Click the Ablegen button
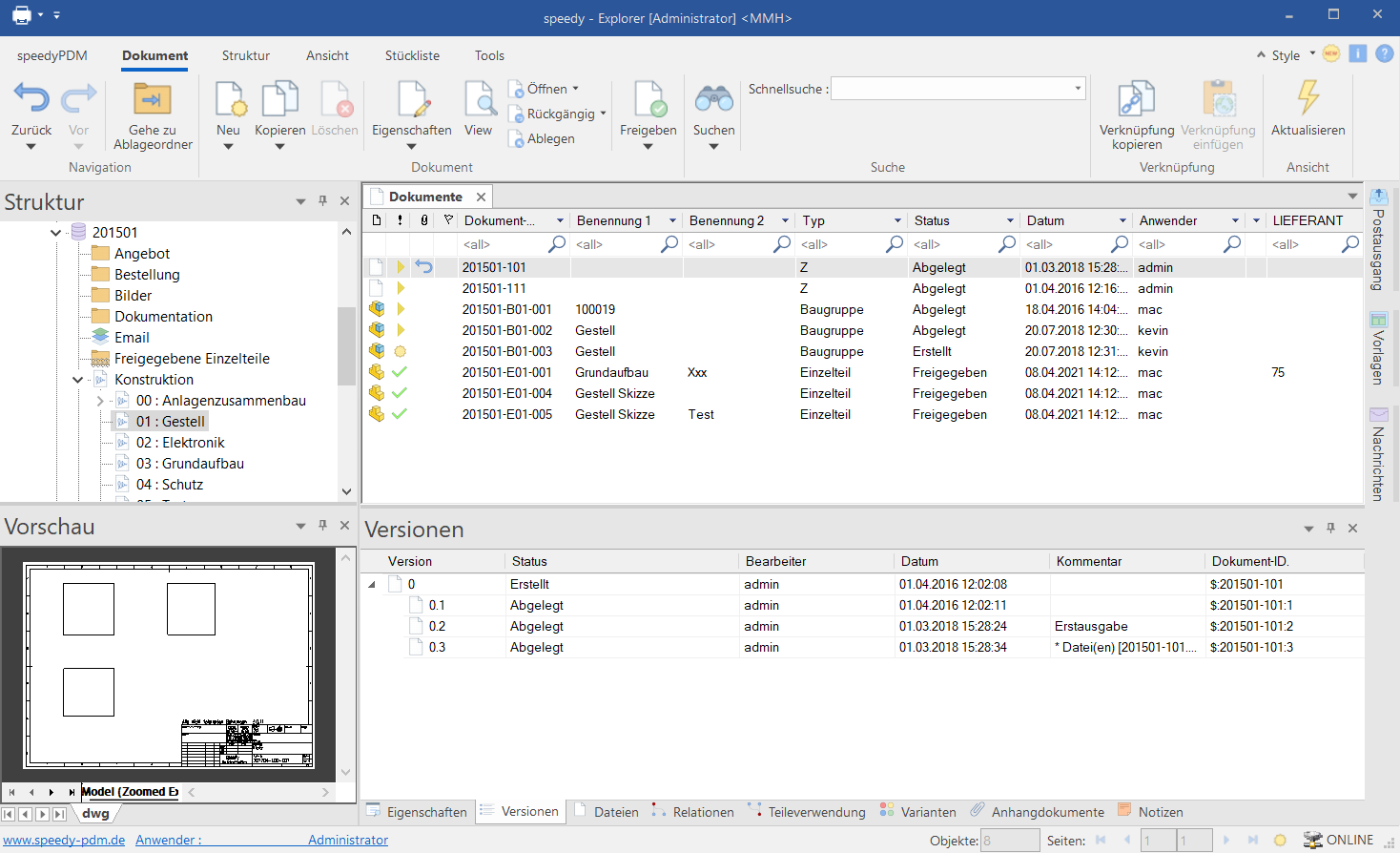 (550, 138)
